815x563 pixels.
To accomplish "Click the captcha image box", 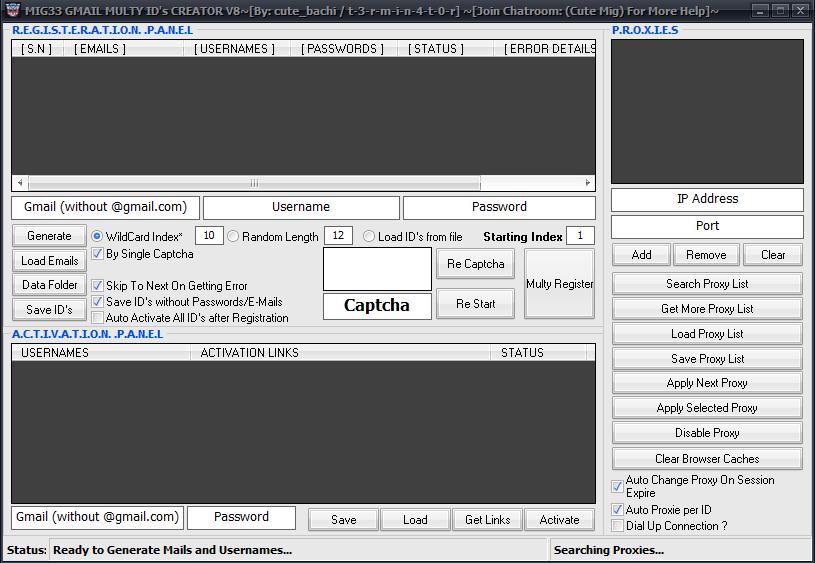I will click(377, 269).
